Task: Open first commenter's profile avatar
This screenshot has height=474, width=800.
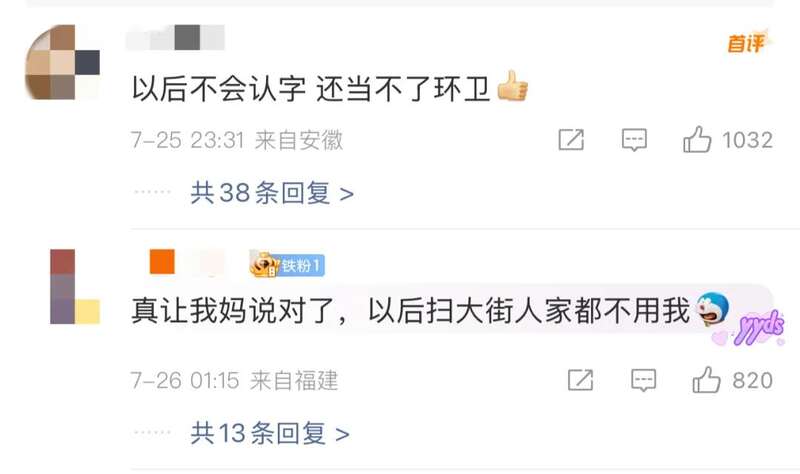Action: click(x=62, y=62)
